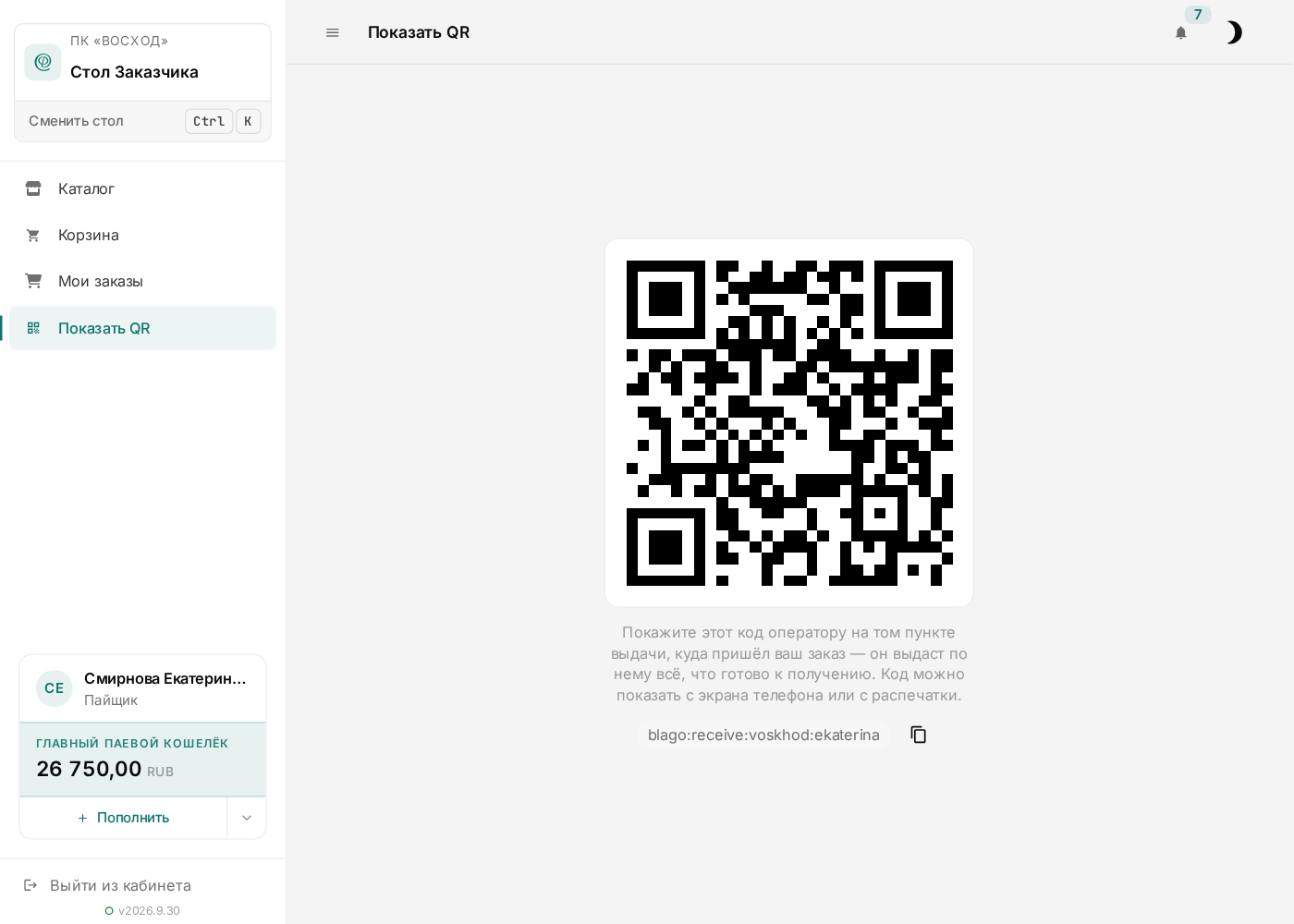Go to Корзина
This screenshot has height=924, width=1294.
[x=142, y=235]
